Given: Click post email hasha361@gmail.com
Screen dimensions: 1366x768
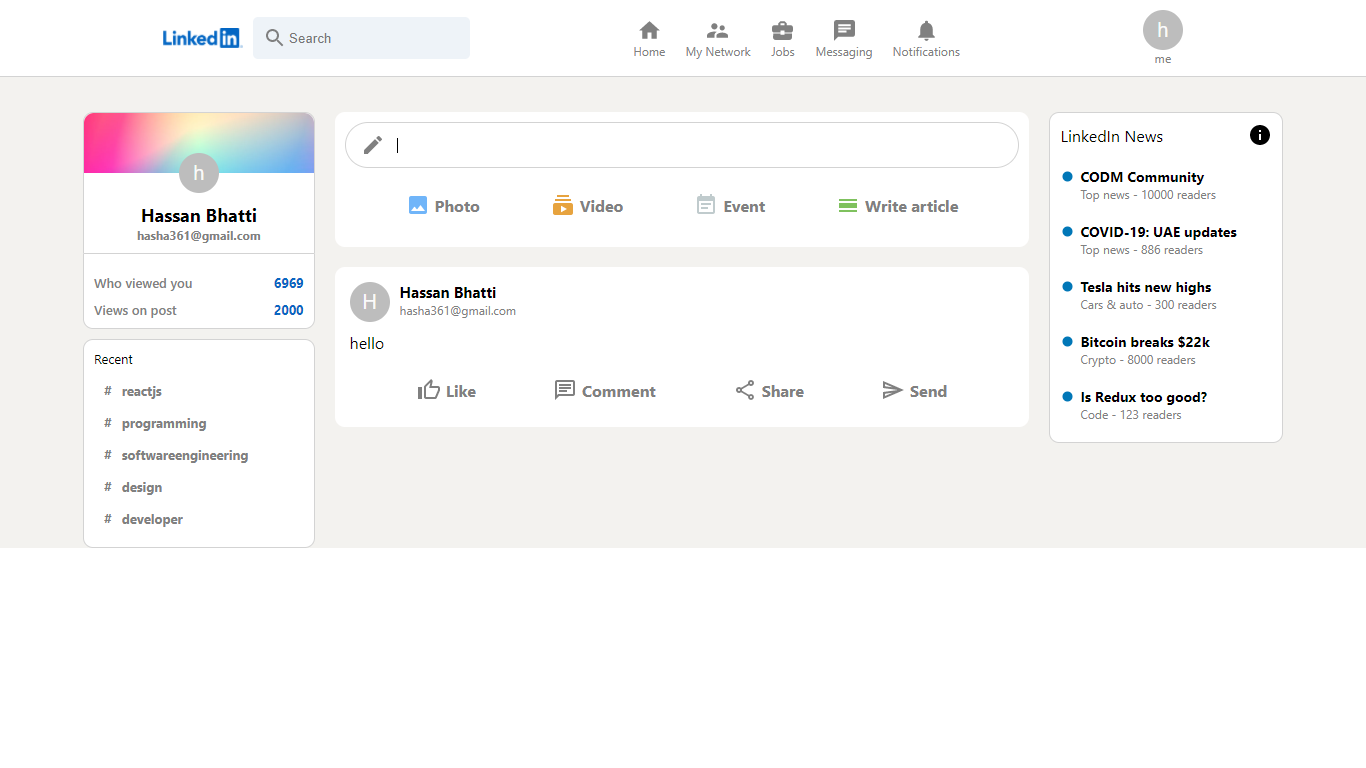Looking at the screenshot, I should [x=458, y=311].
